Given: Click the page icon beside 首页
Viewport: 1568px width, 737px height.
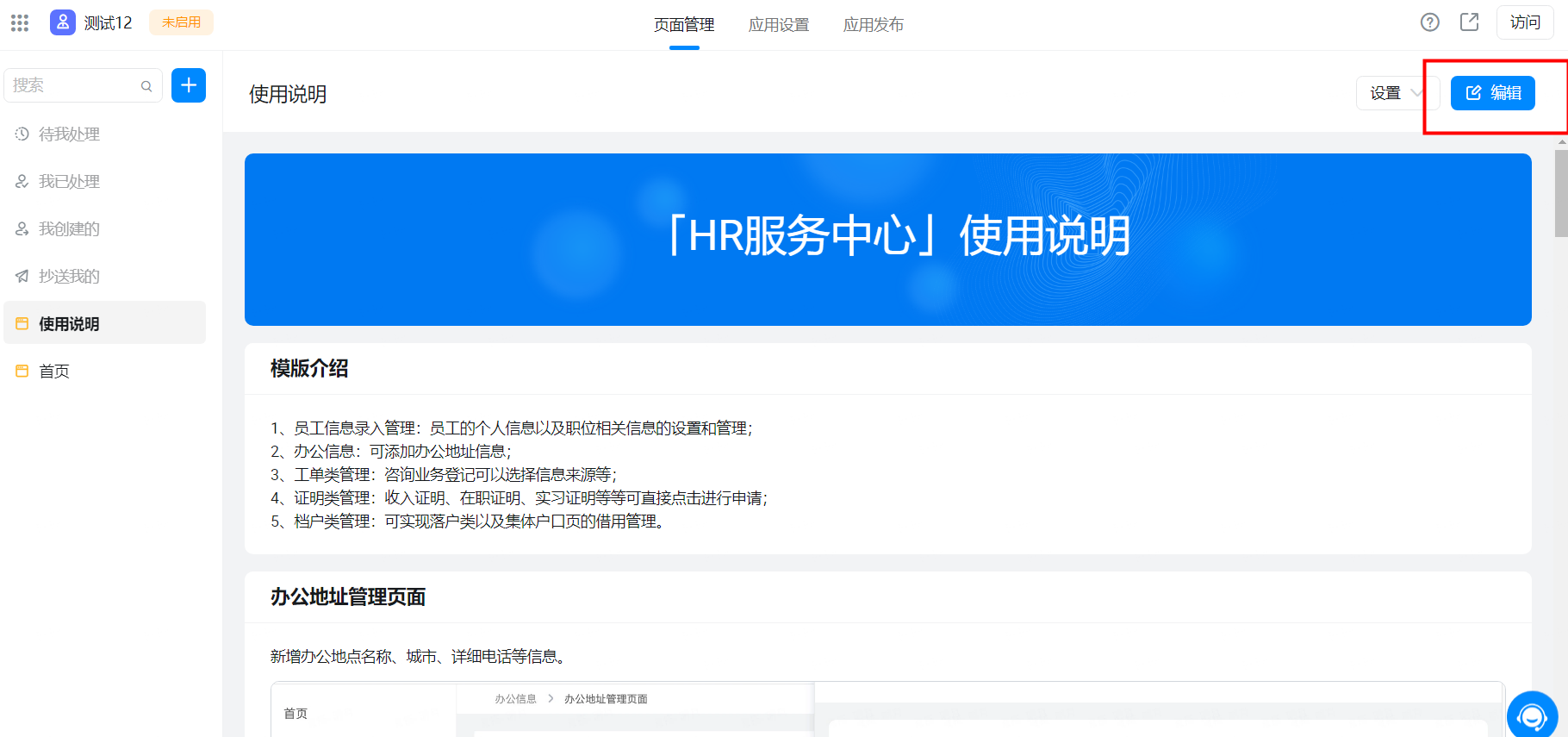Looking at the screenshot, I should pyautogui.click(x=22, y=371).
